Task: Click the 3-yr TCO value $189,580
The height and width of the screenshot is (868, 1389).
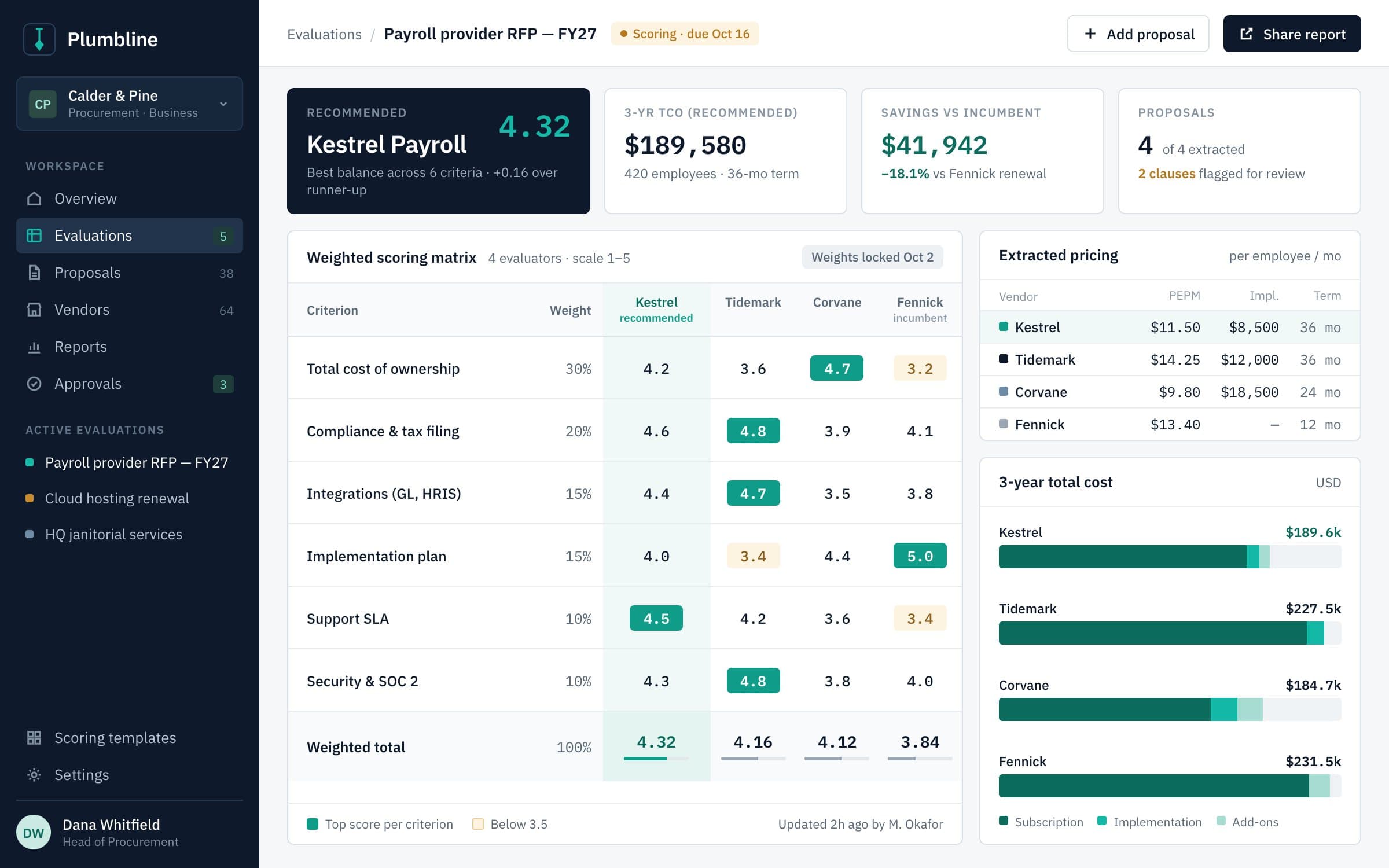Action: pyautogui.click(x=685, y=145)
